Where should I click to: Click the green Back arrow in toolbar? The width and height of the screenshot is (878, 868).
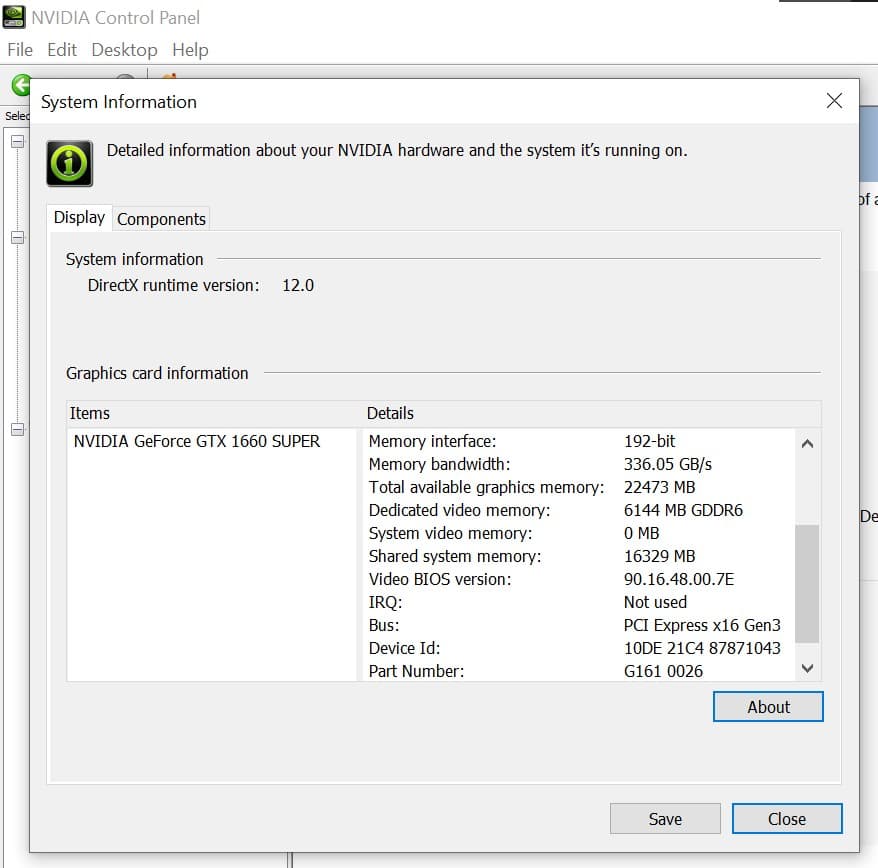tap(19, 84)
